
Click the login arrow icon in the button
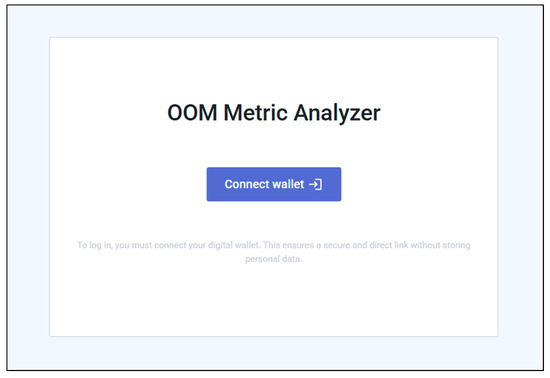pos(315,184)
